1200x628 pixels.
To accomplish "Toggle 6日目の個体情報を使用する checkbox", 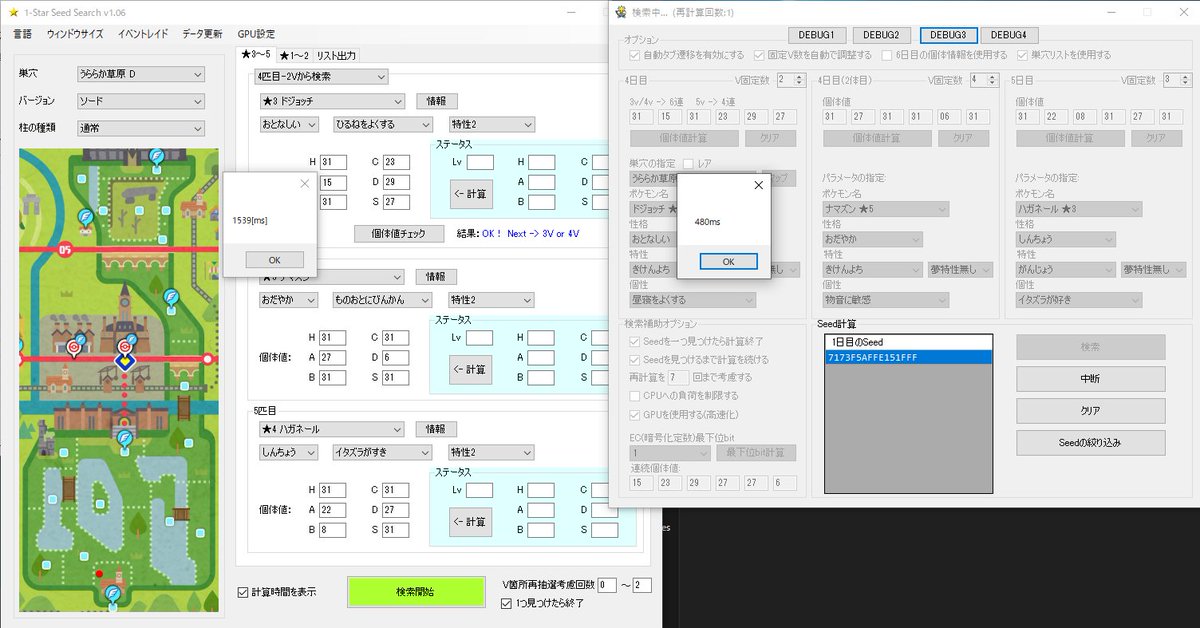I will coord(887,55).
